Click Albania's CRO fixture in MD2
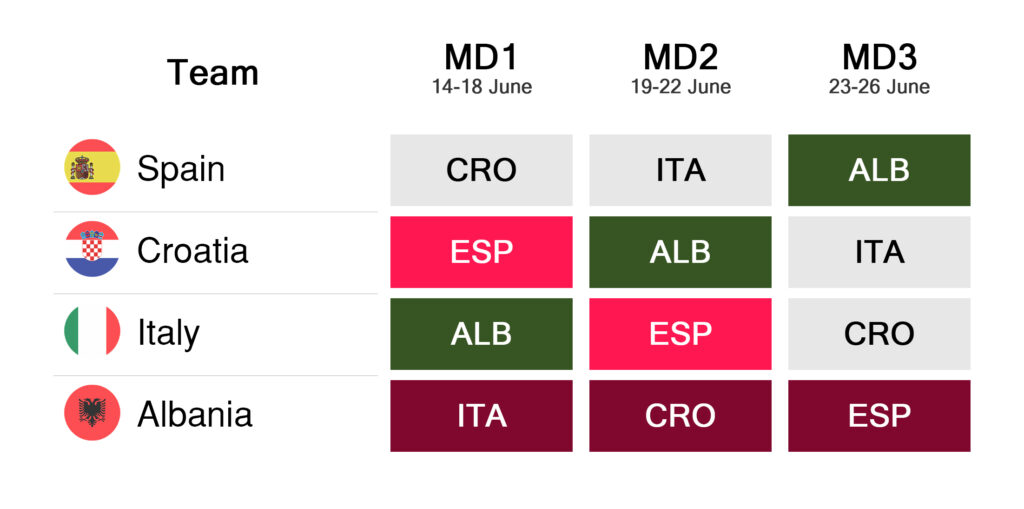The image size is (1024, 509). (x=680, y=416)
